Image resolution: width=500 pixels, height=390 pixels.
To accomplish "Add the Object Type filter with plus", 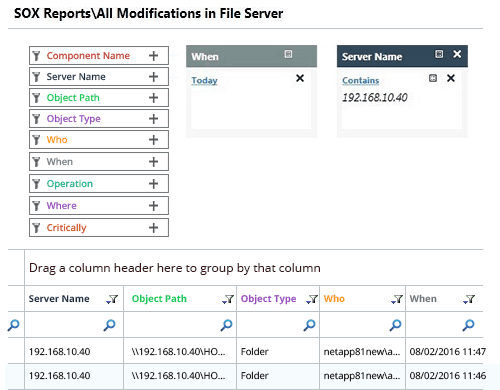I will 153,119.
